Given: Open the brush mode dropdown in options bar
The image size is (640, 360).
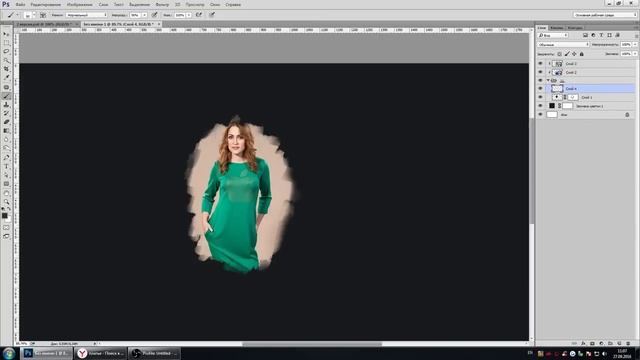Looking at the screenshot, I should tap(86, 15).
